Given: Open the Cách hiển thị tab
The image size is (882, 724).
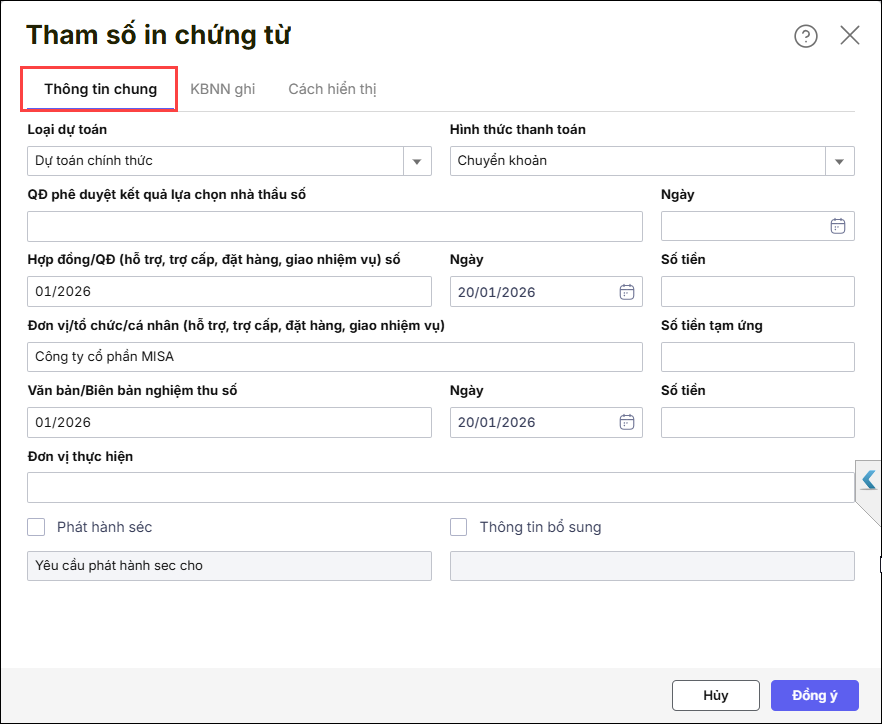Looking at the screenshot, I should pos(332,89).
